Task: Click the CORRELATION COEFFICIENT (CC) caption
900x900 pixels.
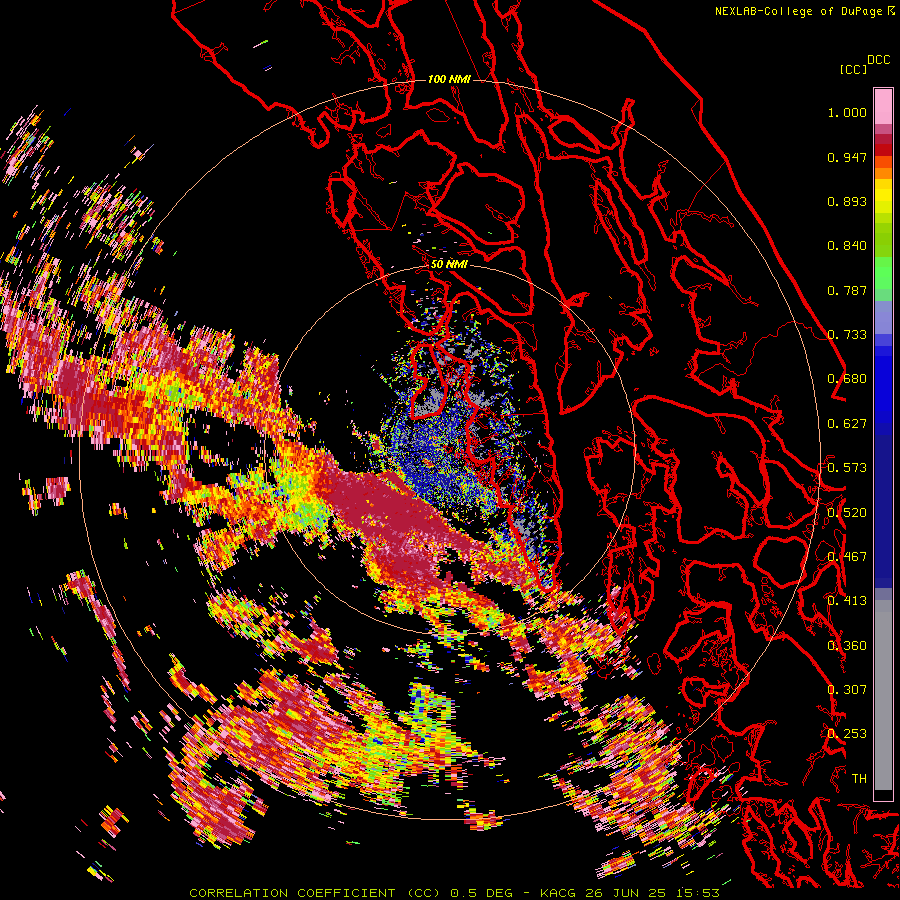Action: [x=315, y=893]
